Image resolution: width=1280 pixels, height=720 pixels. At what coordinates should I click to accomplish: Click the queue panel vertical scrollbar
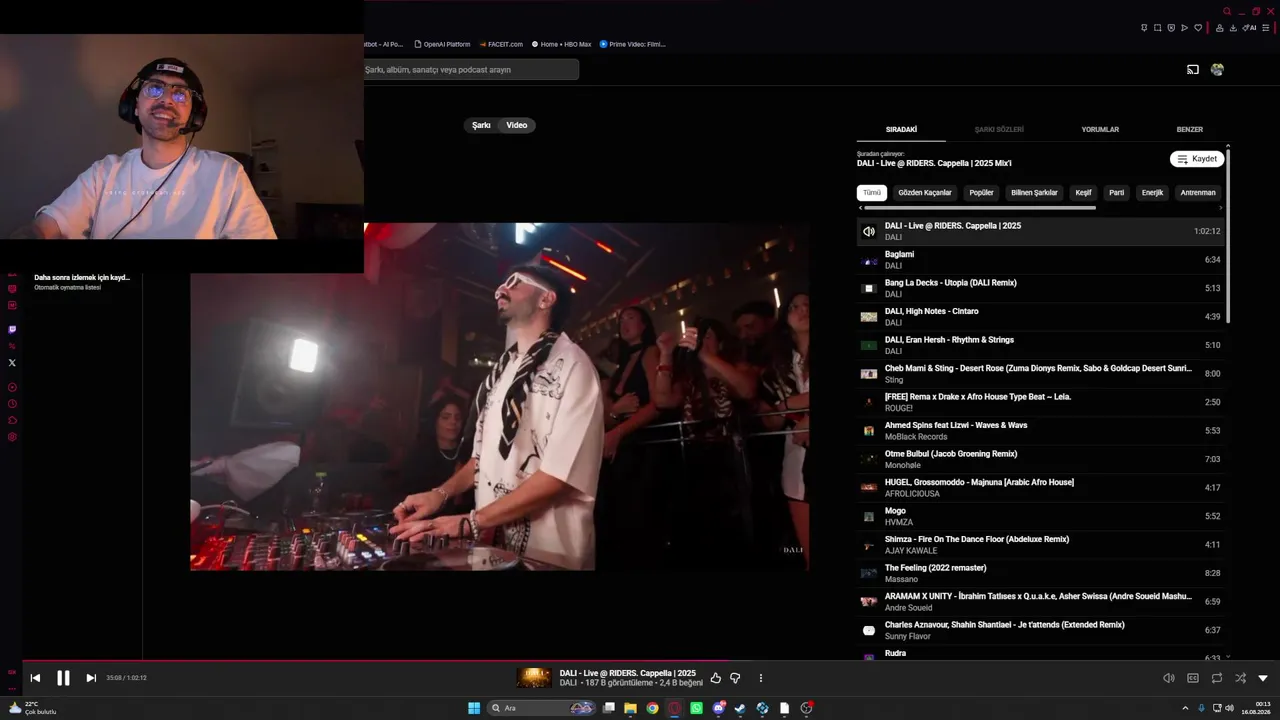(1228, 235)
